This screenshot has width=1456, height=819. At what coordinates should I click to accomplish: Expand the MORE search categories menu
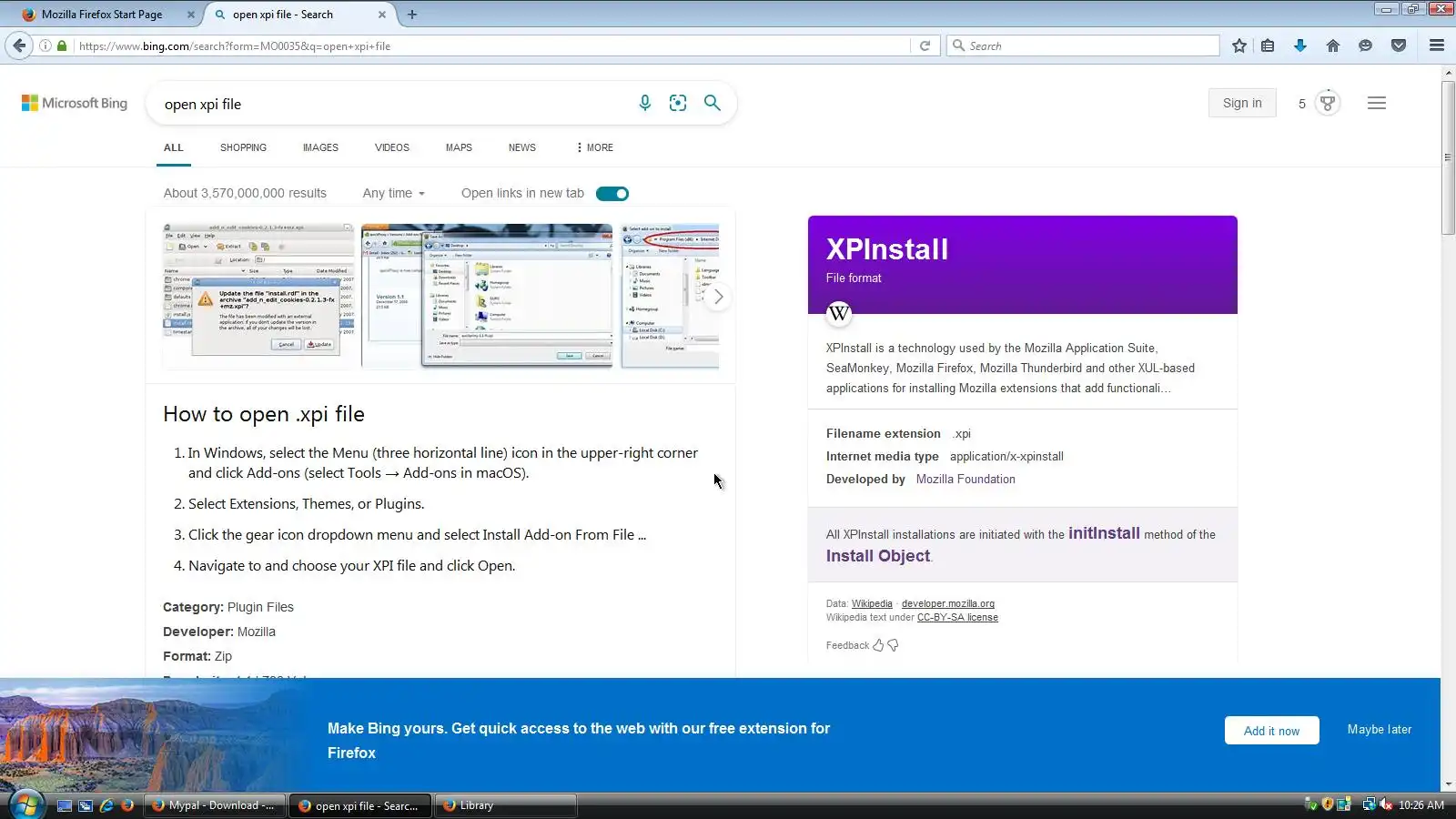pos(595,147)
